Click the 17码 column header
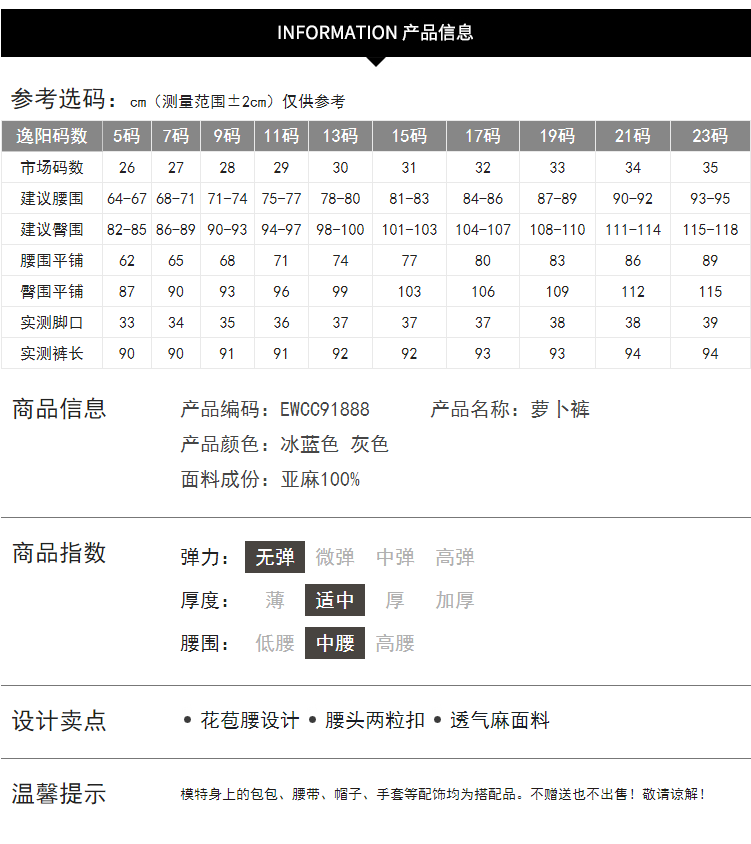 pyautogui.click(x=483, y=136)
